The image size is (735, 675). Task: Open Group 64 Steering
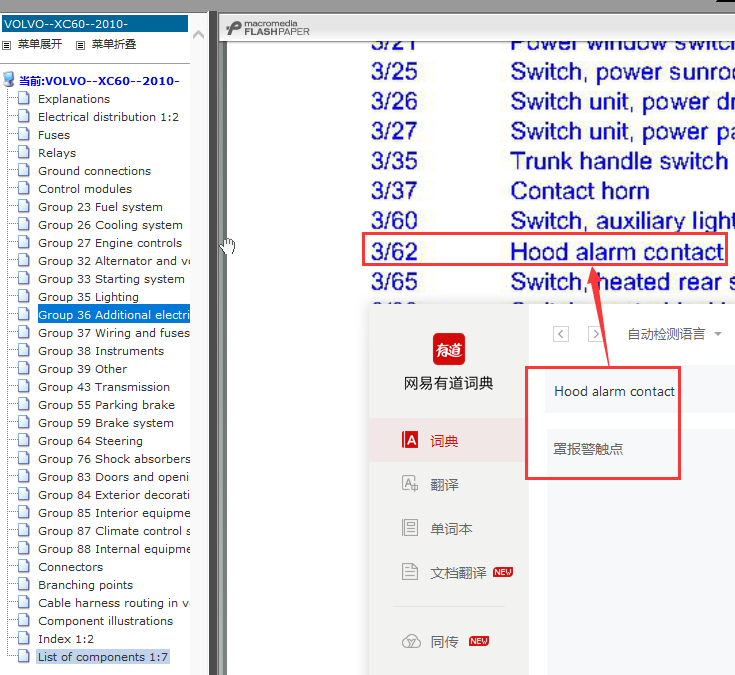(90, 441)
